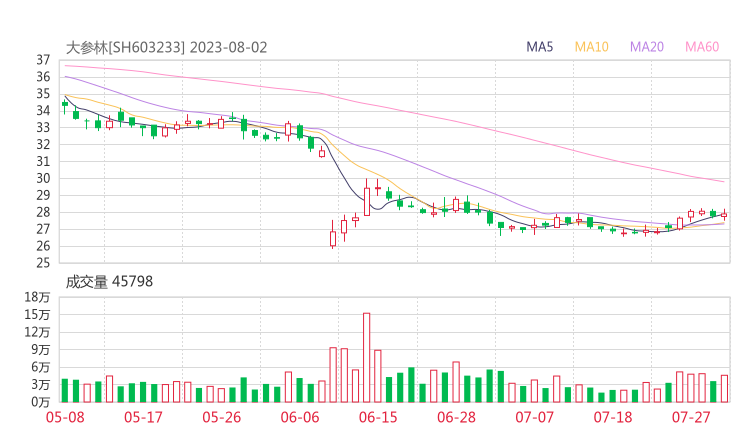The height and width of the screenshot is (440, 740).
Task: Click the chart title 大参林[SH603233] 2023-08-02
Action: click(x=167, y=47)
